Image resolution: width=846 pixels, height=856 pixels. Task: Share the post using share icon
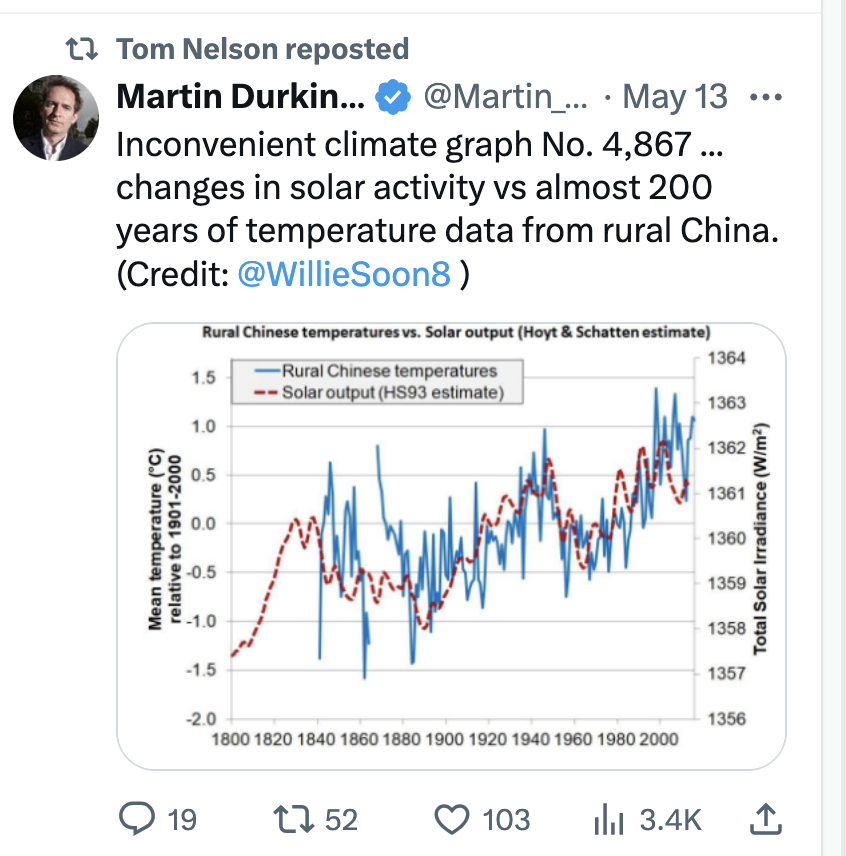[766, 818]
